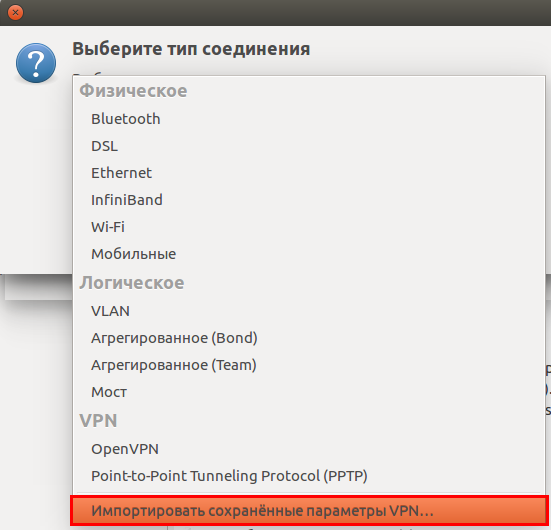Close the connection type dialog
551x530 pixels.
(x=15, y=12)
